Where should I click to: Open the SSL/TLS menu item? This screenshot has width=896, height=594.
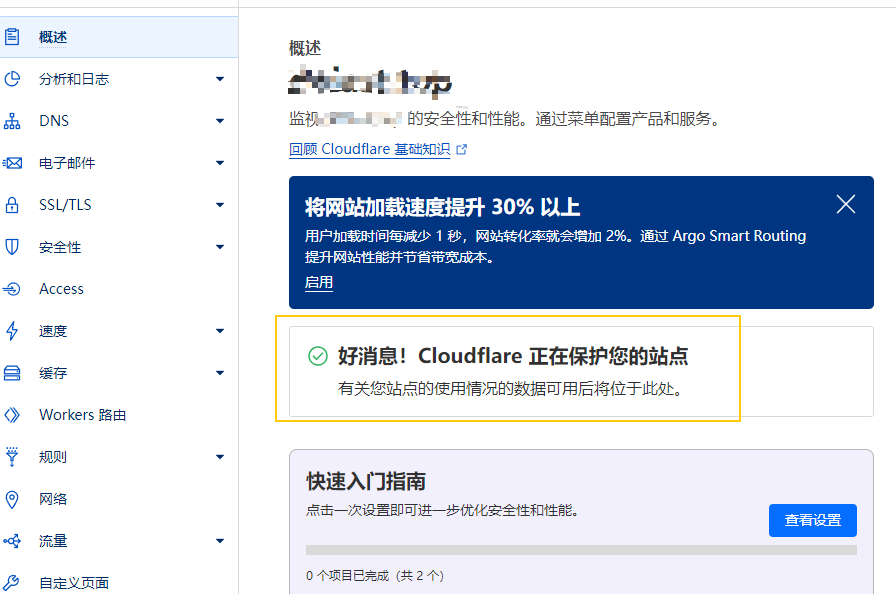click(119, 205)
